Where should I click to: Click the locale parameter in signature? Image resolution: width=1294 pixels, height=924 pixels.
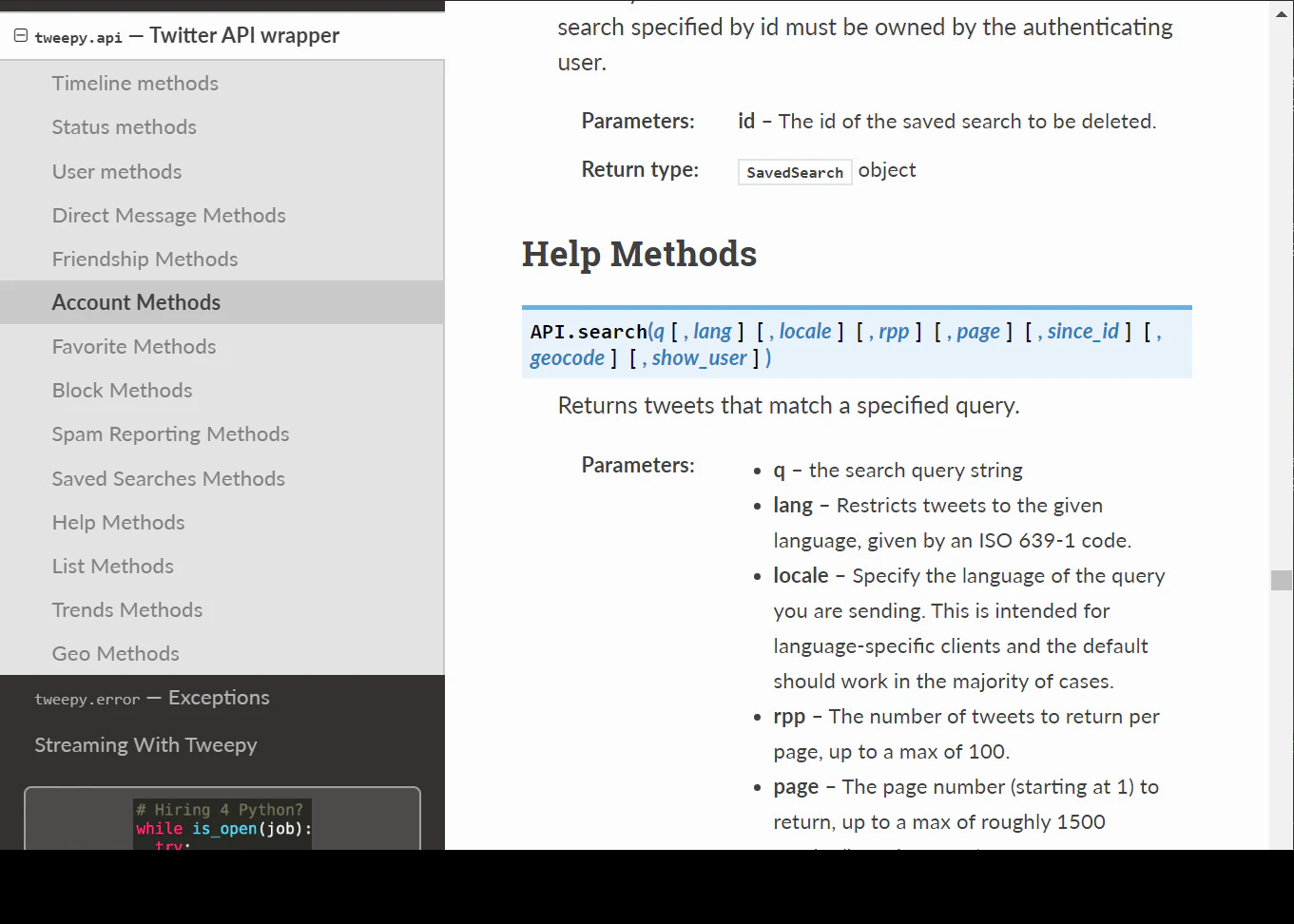pos(805,332)
